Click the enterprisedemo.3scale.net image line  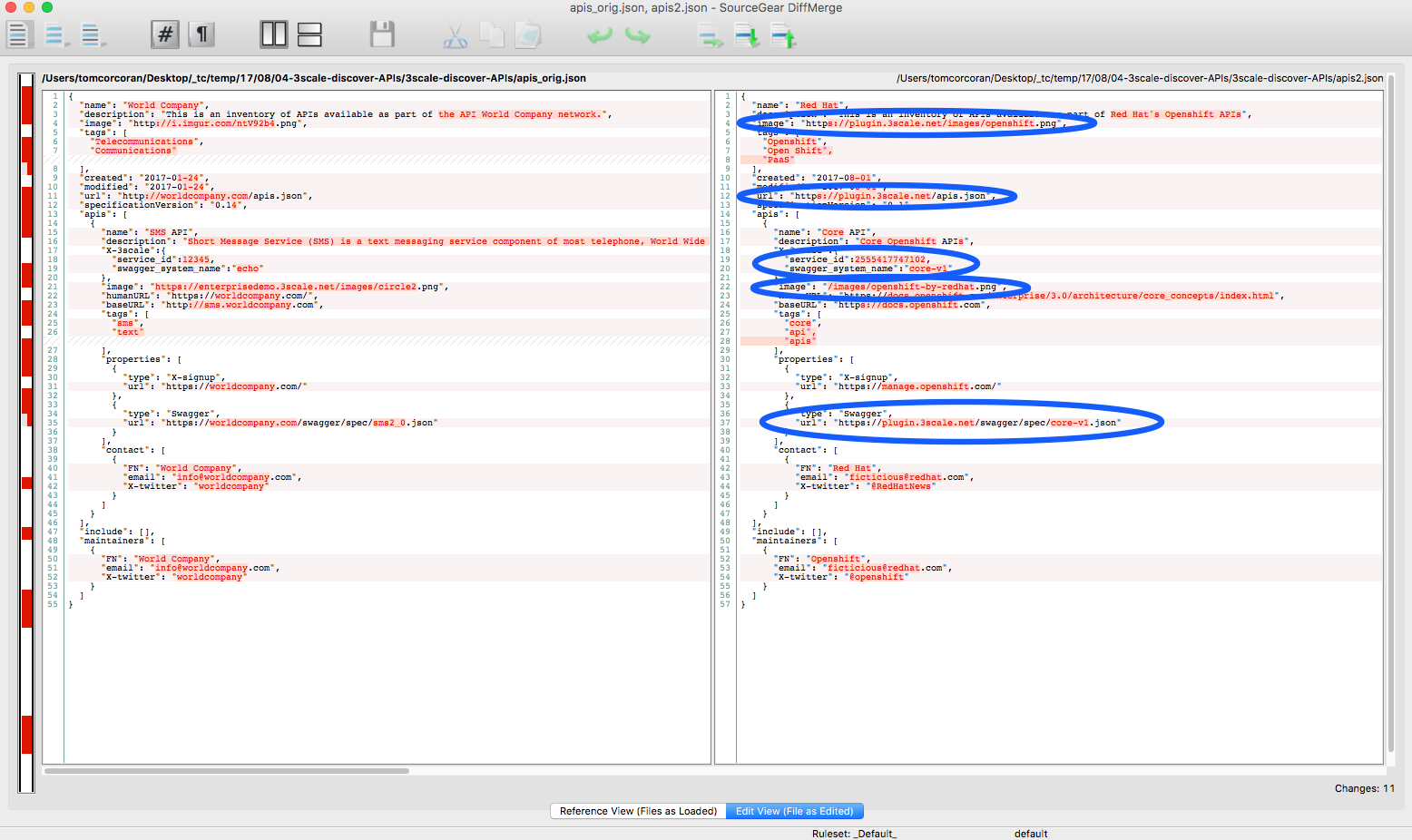(x=275, y=287)
